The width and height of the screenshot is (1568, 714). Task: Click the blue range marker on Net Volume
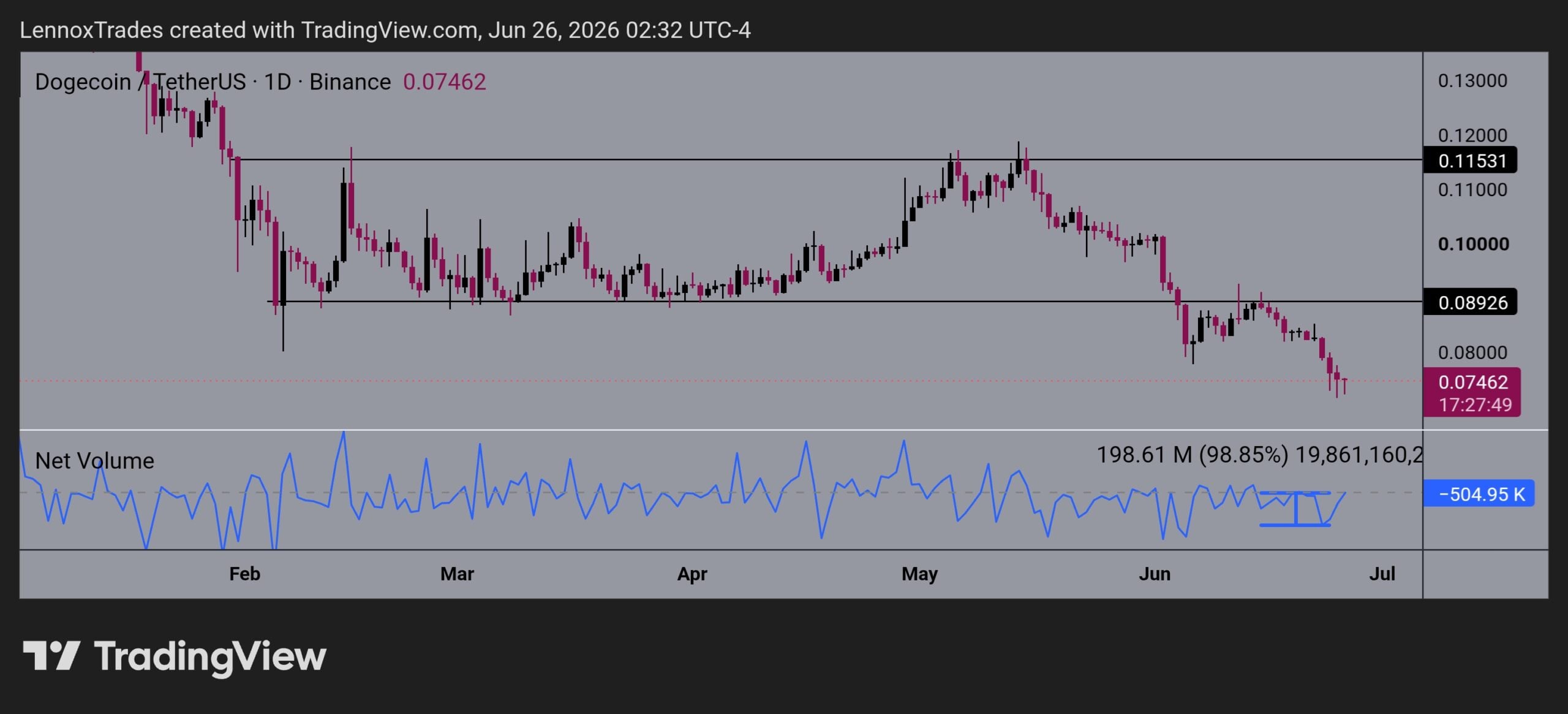click(x=1295, y=509)
